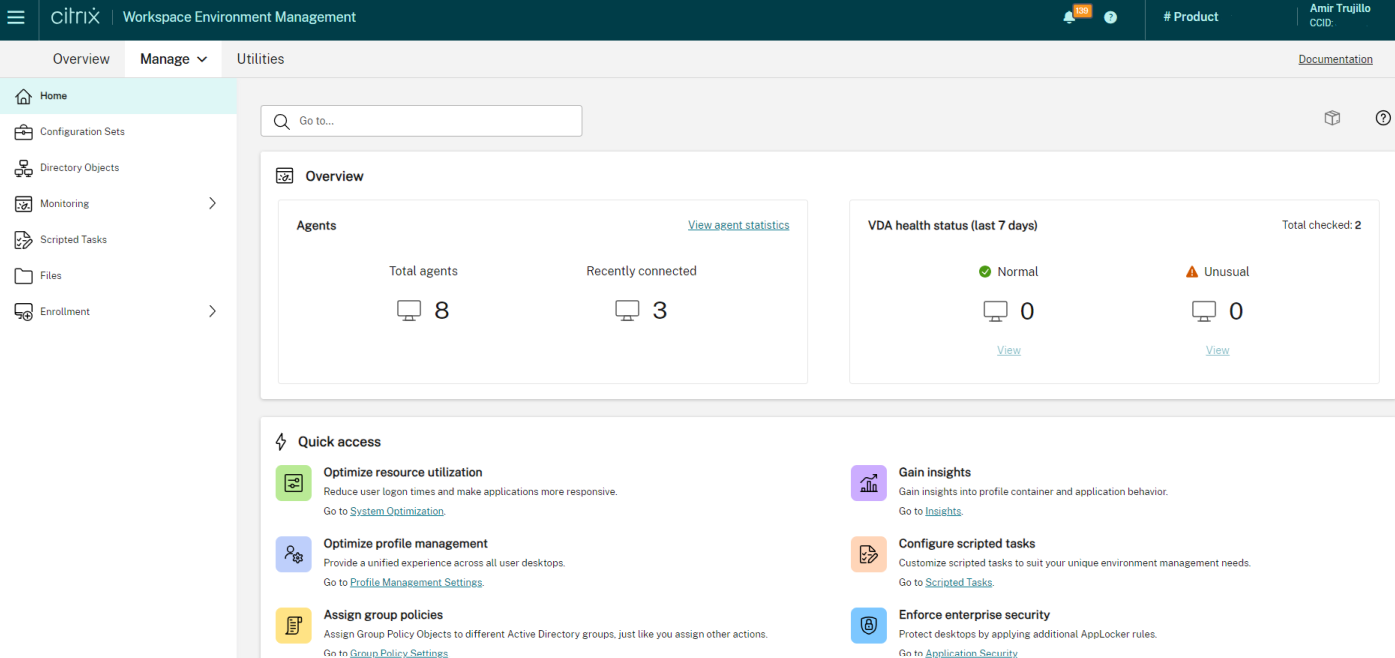Click the circled help icon beside cube
Screen dimensions: 1395x658
coord(1383,118)
